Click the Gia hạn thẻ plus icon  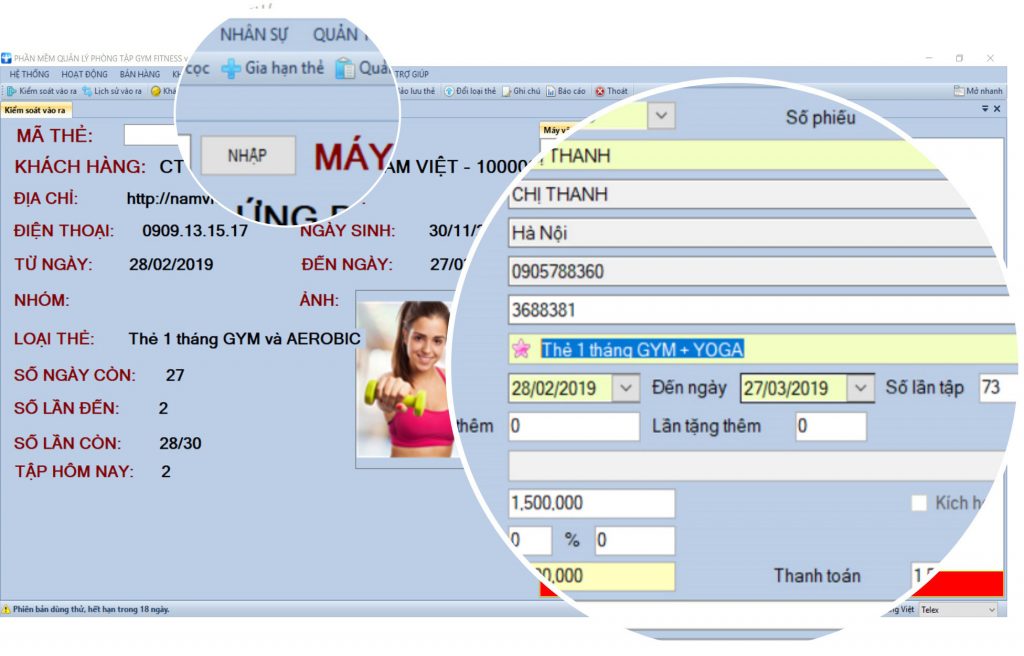coord(231,69)
